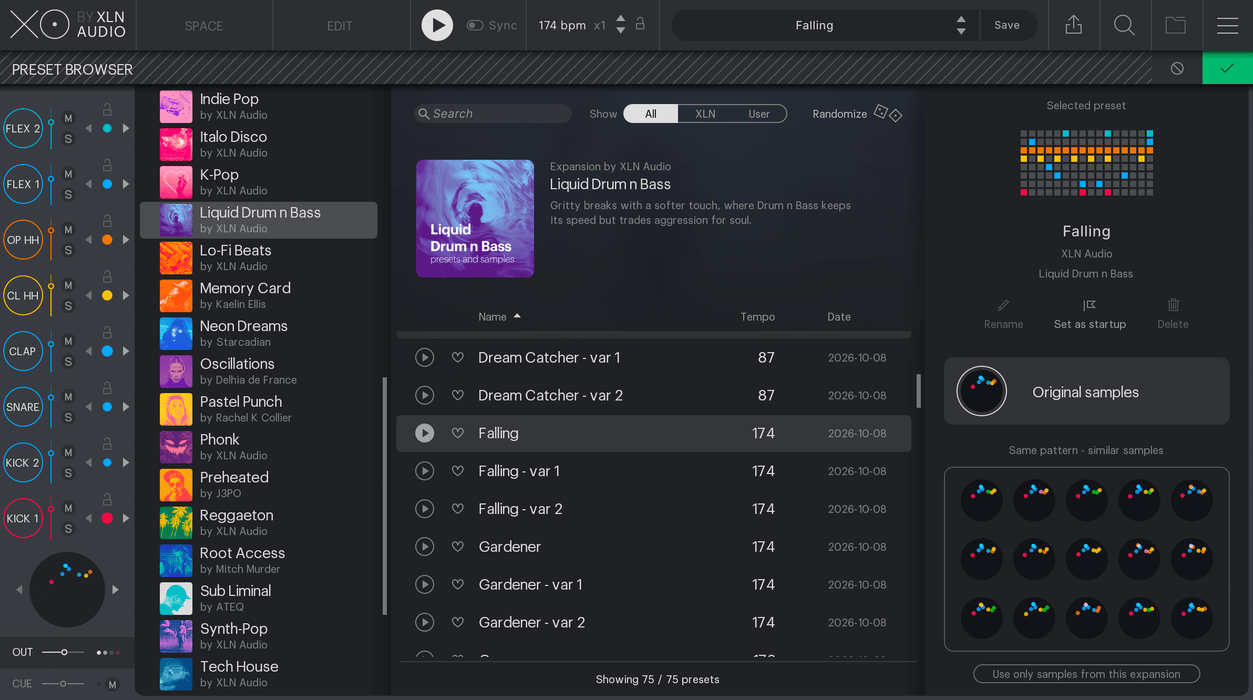The height and width of the screenshot is (700, 1253).
Task: Next sample arrow for SNARE channel
Action: [126, 407]
